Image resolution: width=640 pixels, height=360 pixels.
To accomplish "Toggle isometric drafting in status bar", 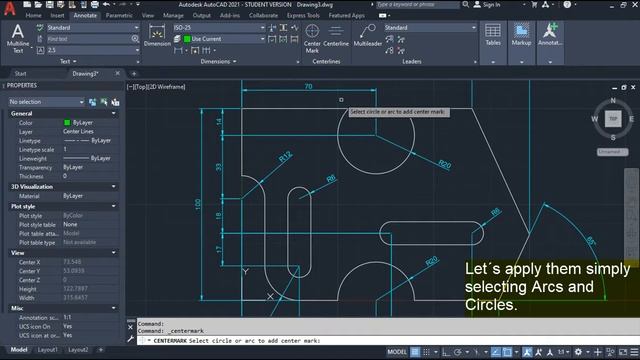I will point(476,352).
